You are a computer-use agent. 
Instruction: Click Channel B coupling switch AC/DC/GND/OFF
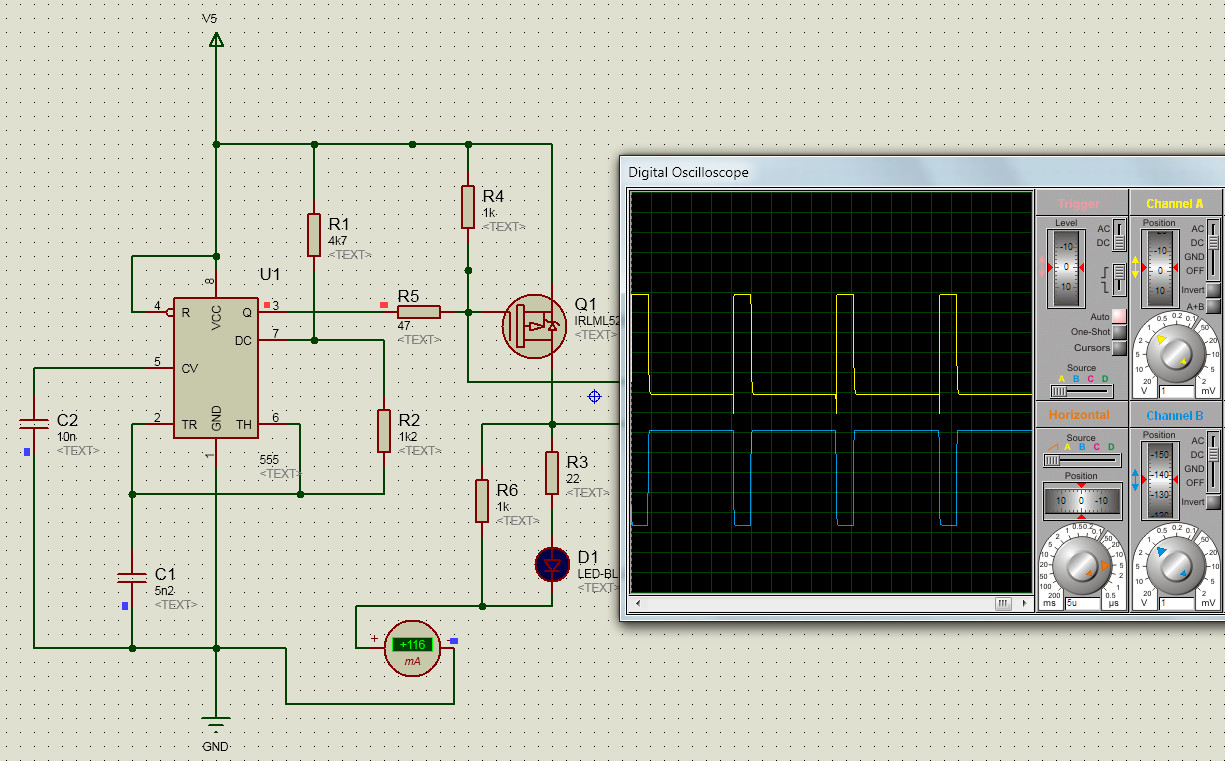click(x=1213, y=461)
